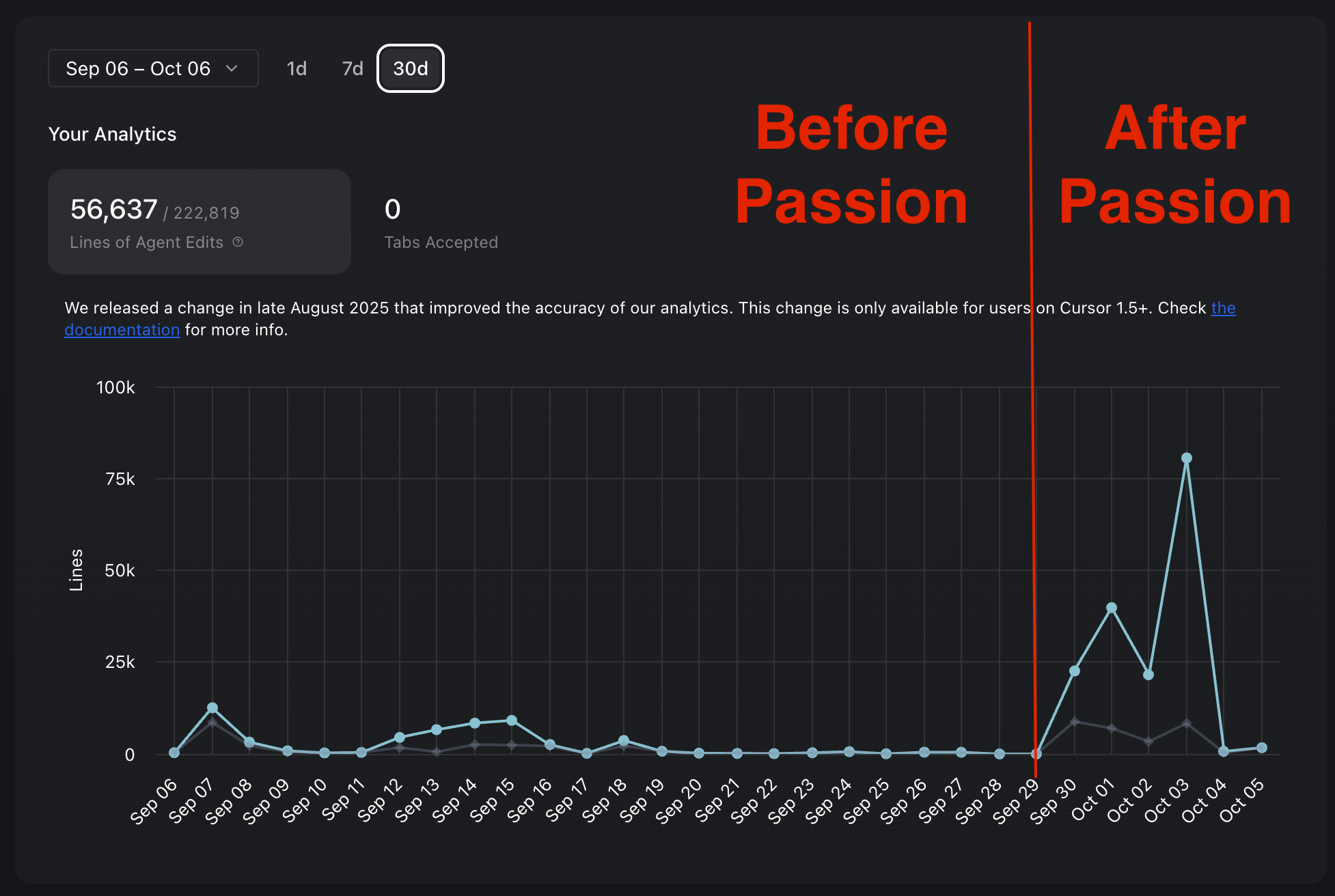Click the dark diamond marker at Oct 03
The image size is (1335, 896).
1187,723
